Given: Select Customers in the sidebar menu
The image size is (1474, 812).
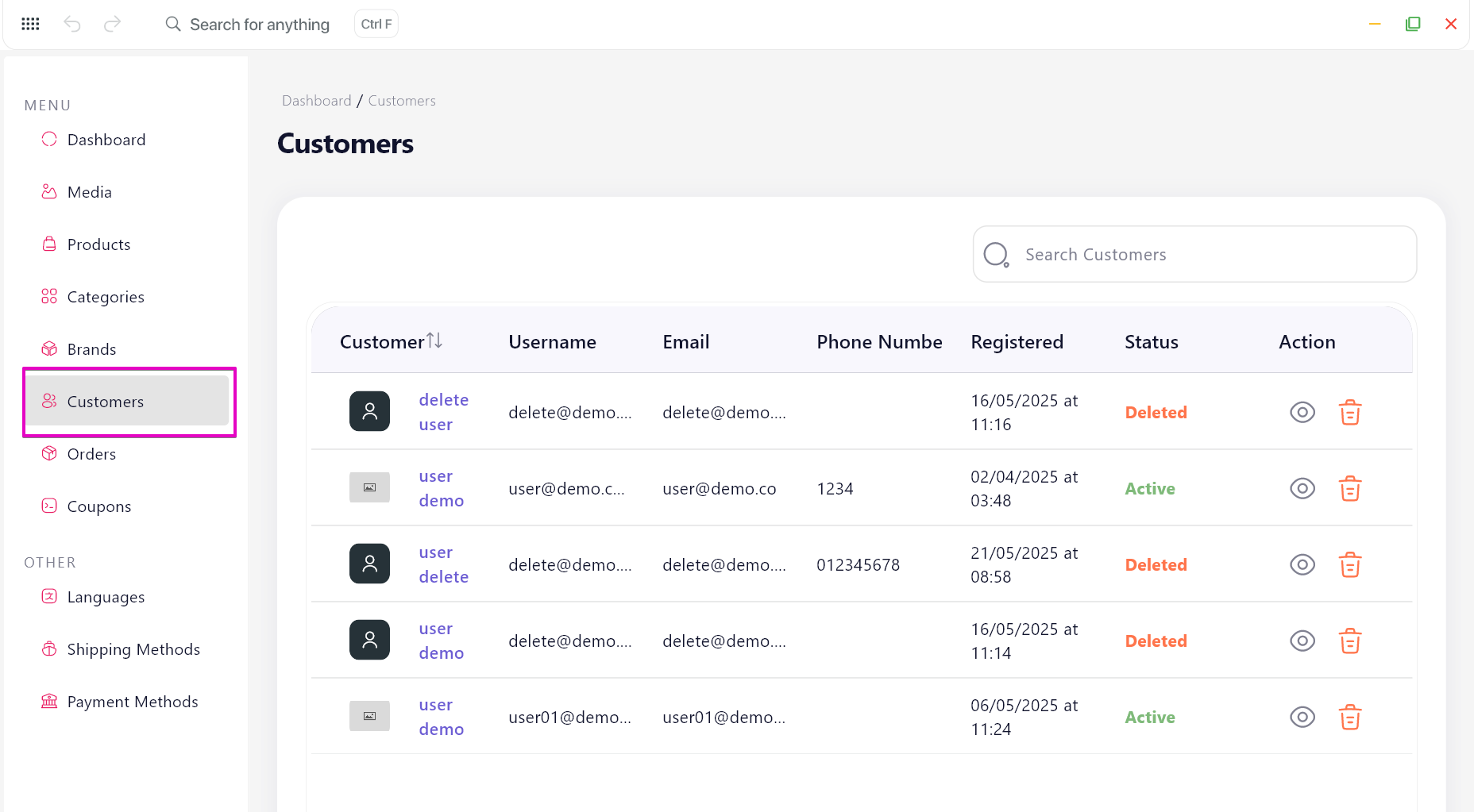Looking at the screenshot, I should pyautogui.click(x=127, y=402).
